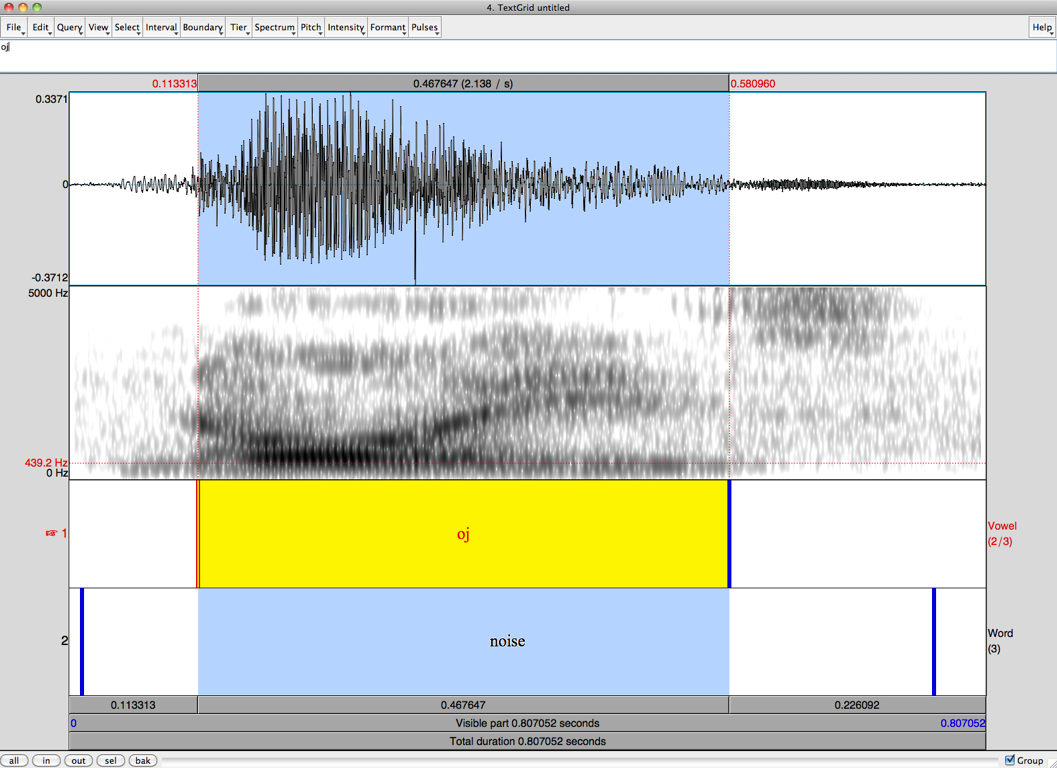Click the left blue boundary on Word tier
Screen dimensions: 1057x768
pyautogui.click(x=82, y=641)
